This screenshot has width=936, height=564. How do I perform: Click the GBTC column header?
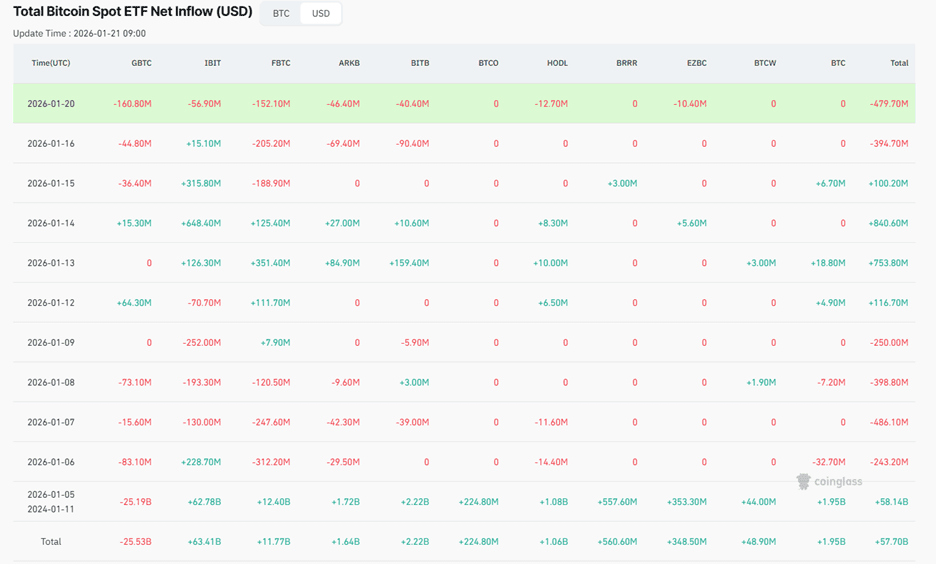tap(141, 63)
